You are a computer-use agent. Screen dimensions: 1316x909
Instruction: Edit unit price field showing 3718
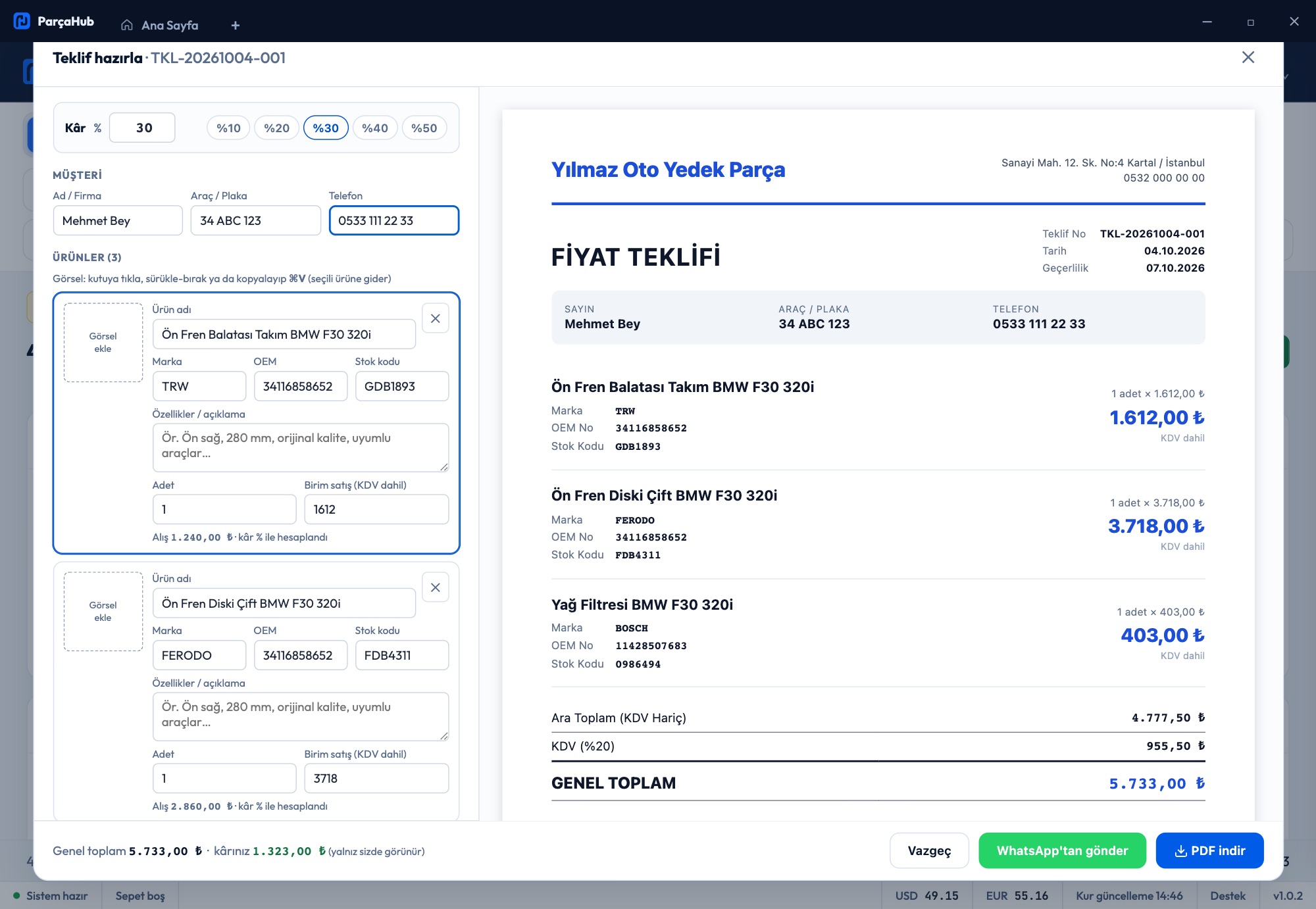click(376, 778)
